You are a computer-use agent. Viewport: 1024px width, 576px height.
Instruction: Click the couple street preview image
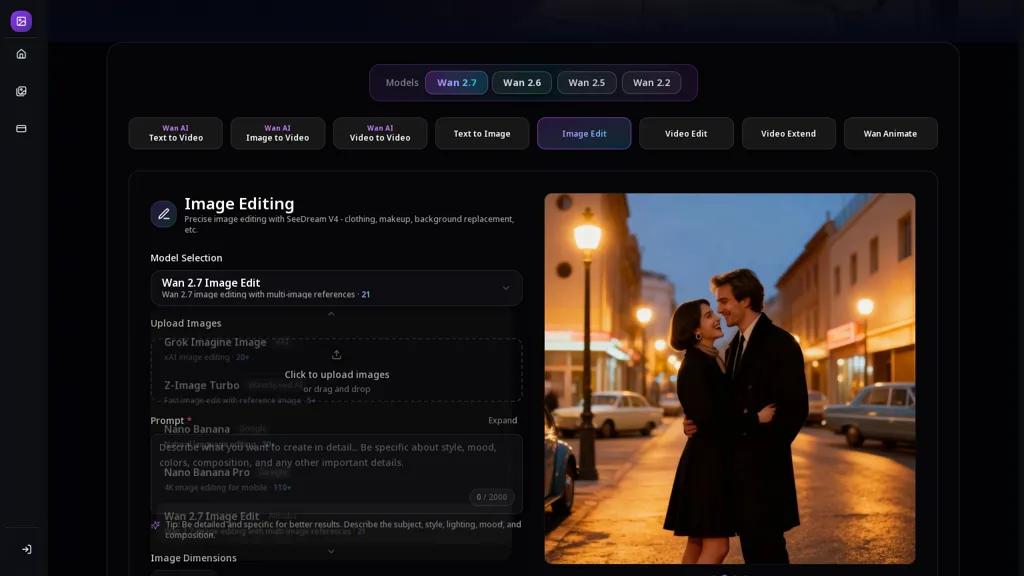click(729, 378)
